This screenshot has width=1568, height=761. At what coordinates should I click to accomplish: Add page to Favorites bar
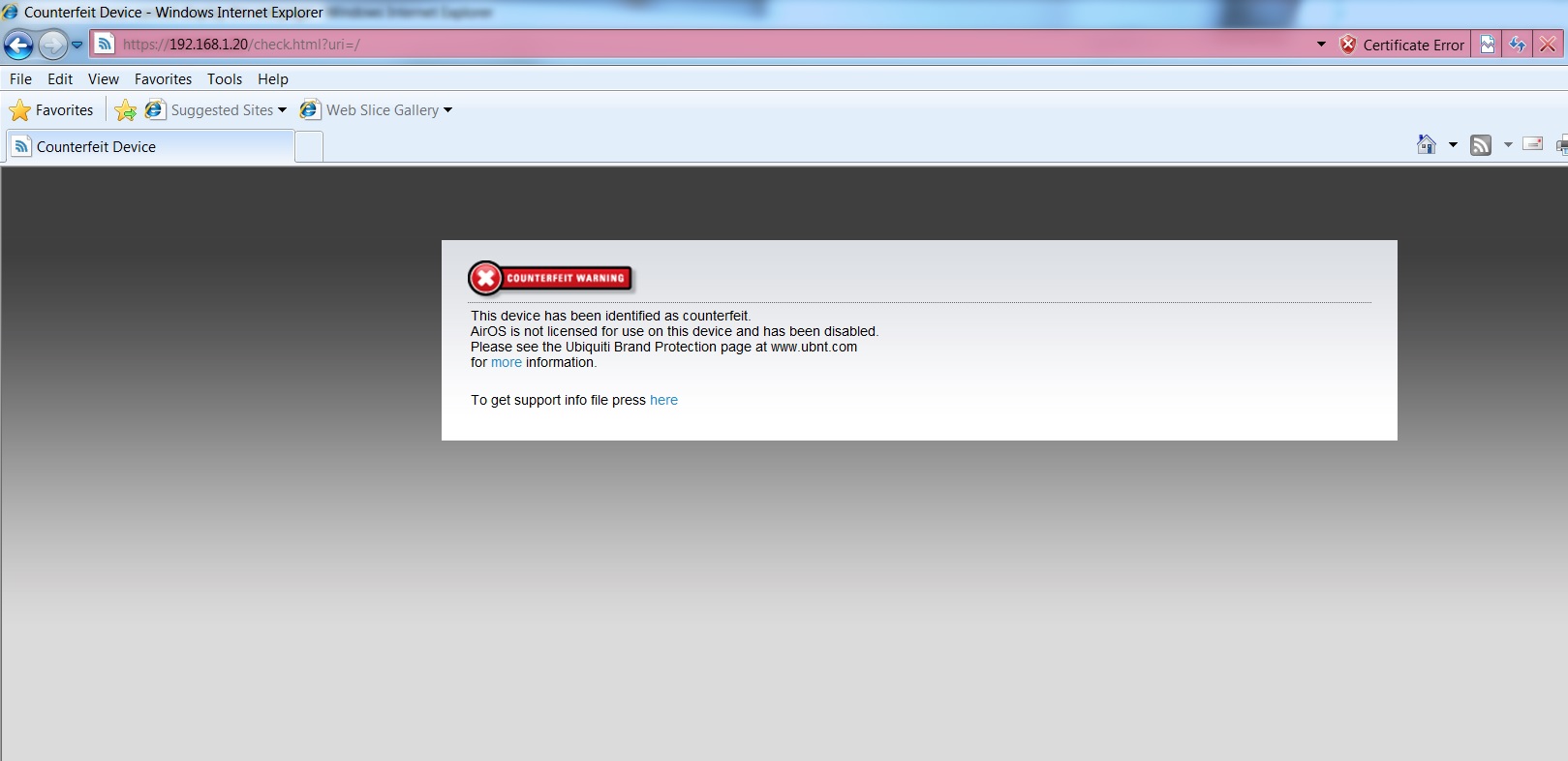[x=125, y=110]
